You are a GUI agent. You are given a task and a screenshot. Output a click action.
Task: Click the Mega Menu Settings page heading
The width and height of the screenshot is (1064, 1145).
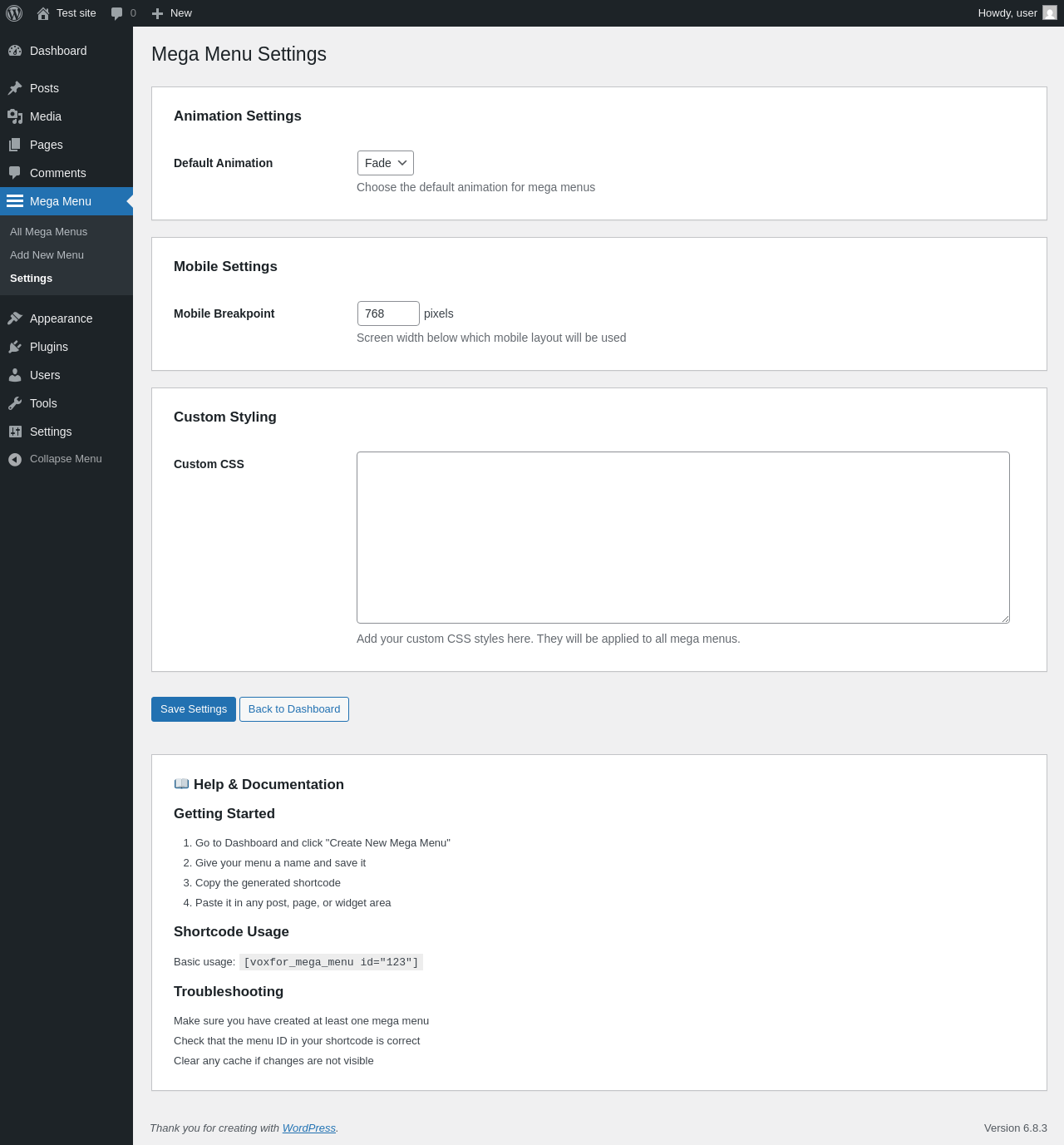pos(239,54)
